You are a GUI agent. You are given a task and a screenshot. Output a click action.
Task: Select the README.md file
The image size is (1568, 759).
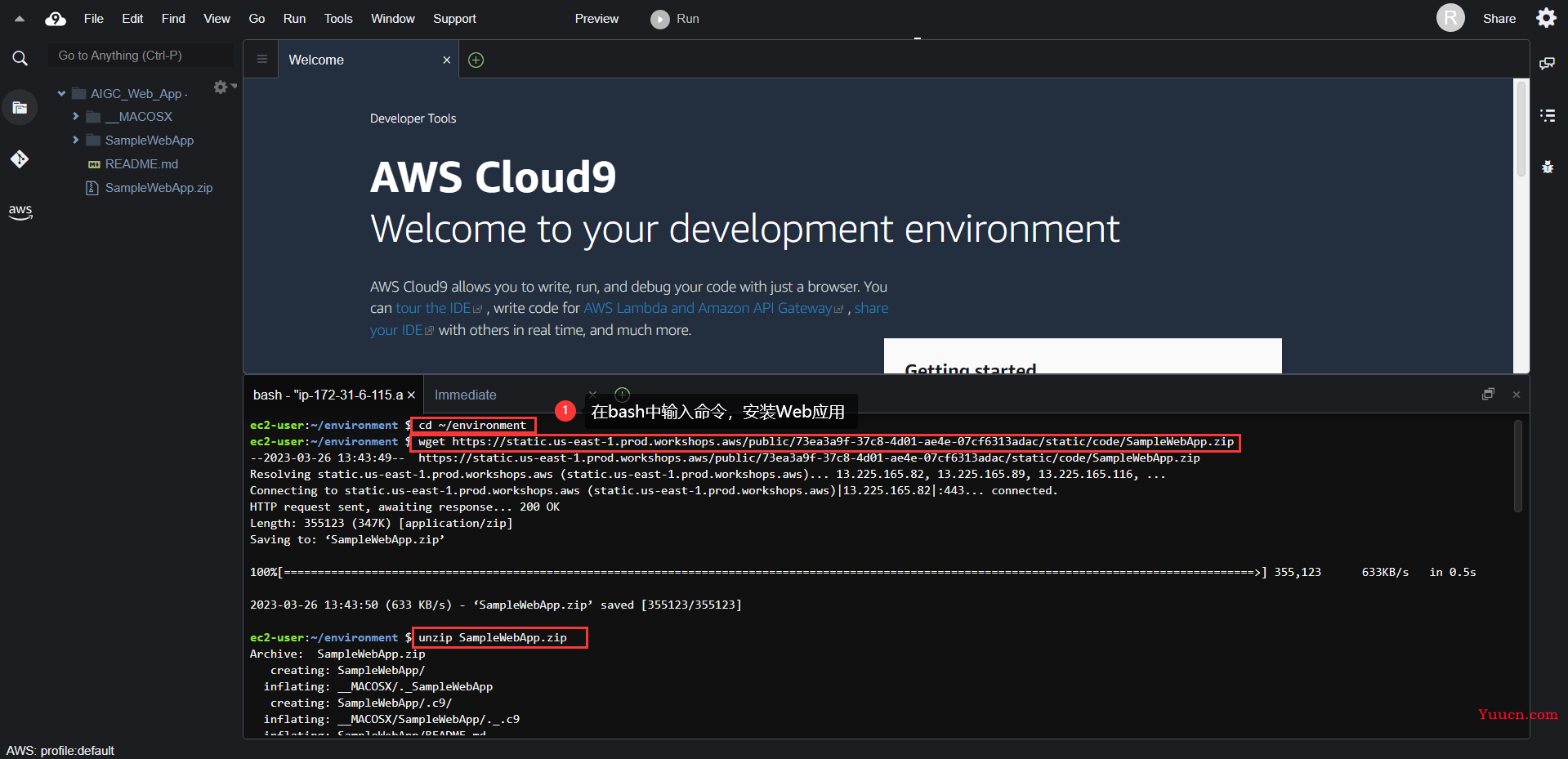[141, 164]
